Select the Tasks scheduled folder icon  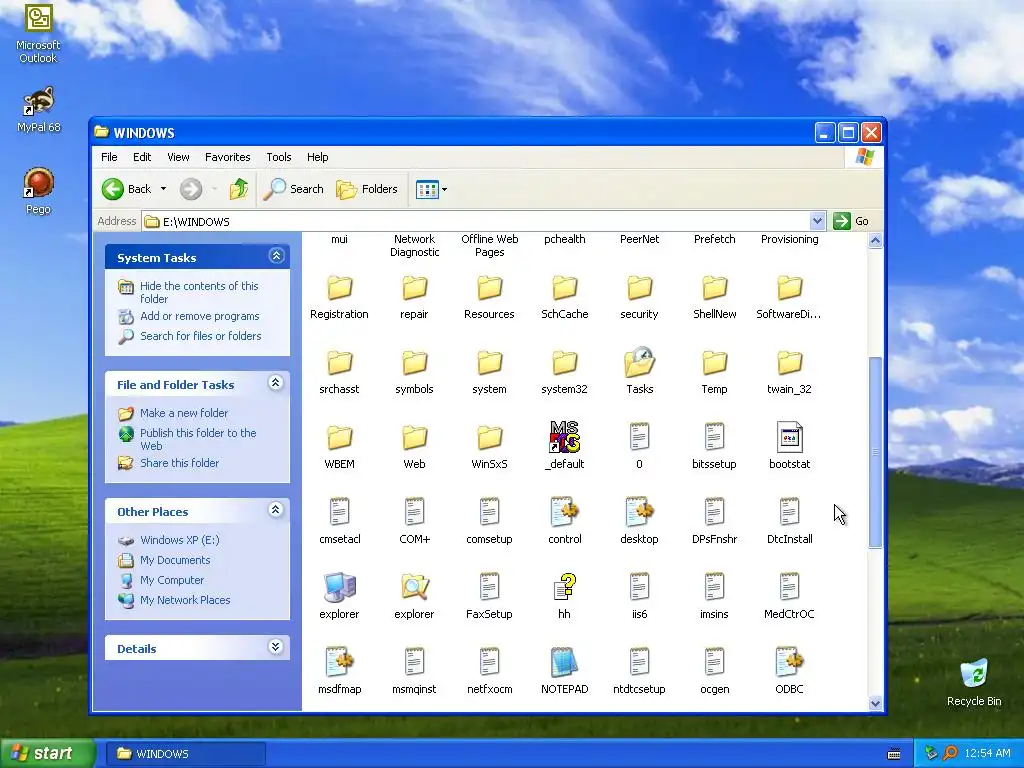tap(639, 362)
